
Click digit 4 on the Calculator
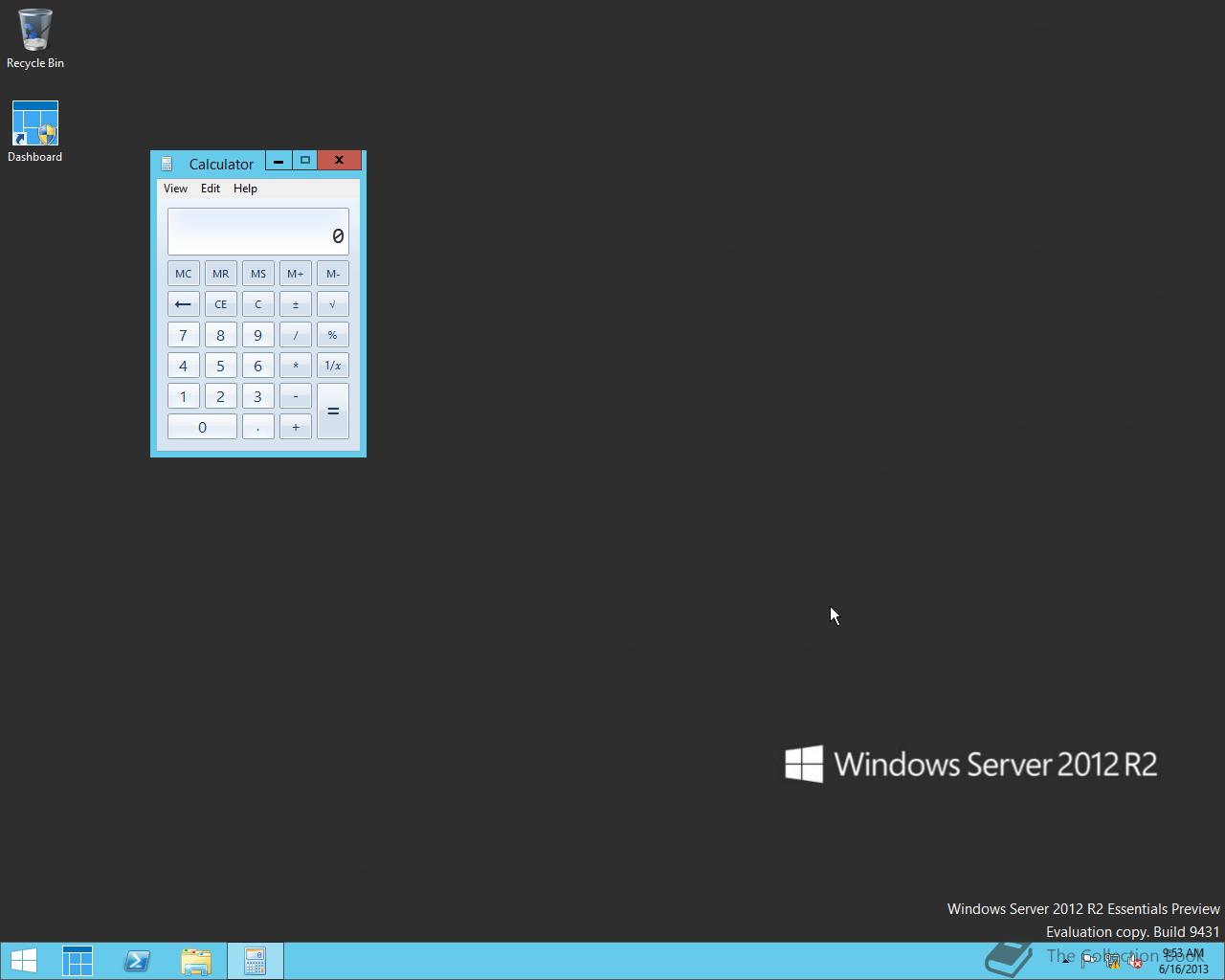point(184,366)
